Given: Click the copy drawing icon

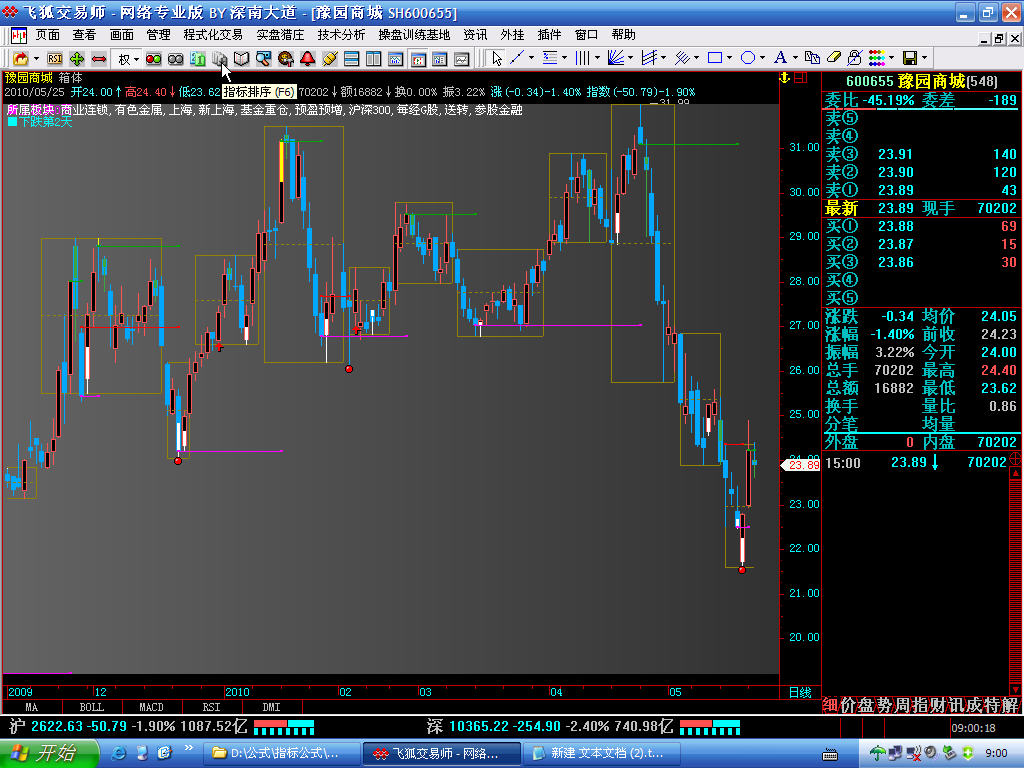Looking at the screenshot, I should coord(812,58).
